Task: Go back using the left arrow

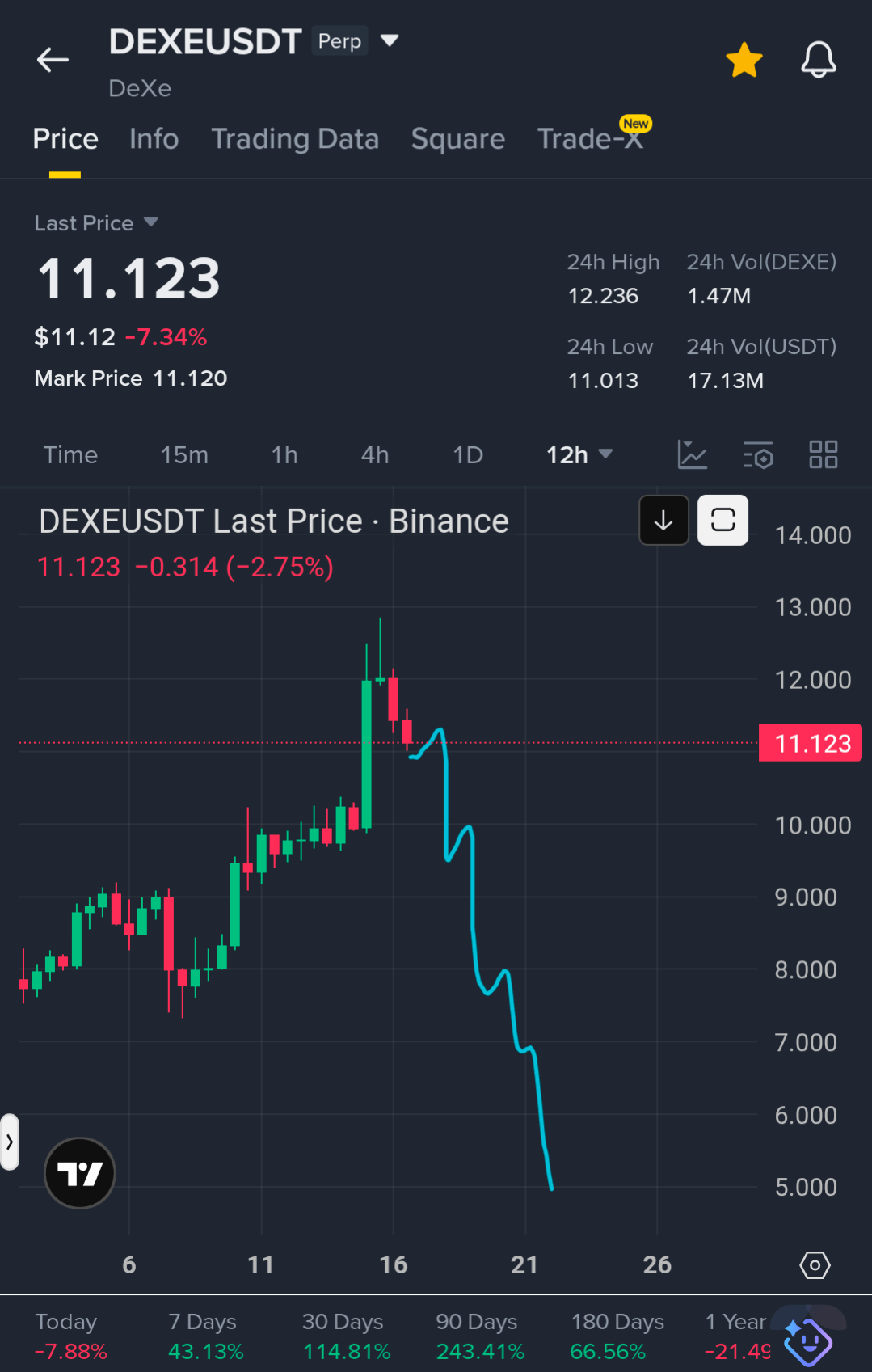Action: (53, 60)
